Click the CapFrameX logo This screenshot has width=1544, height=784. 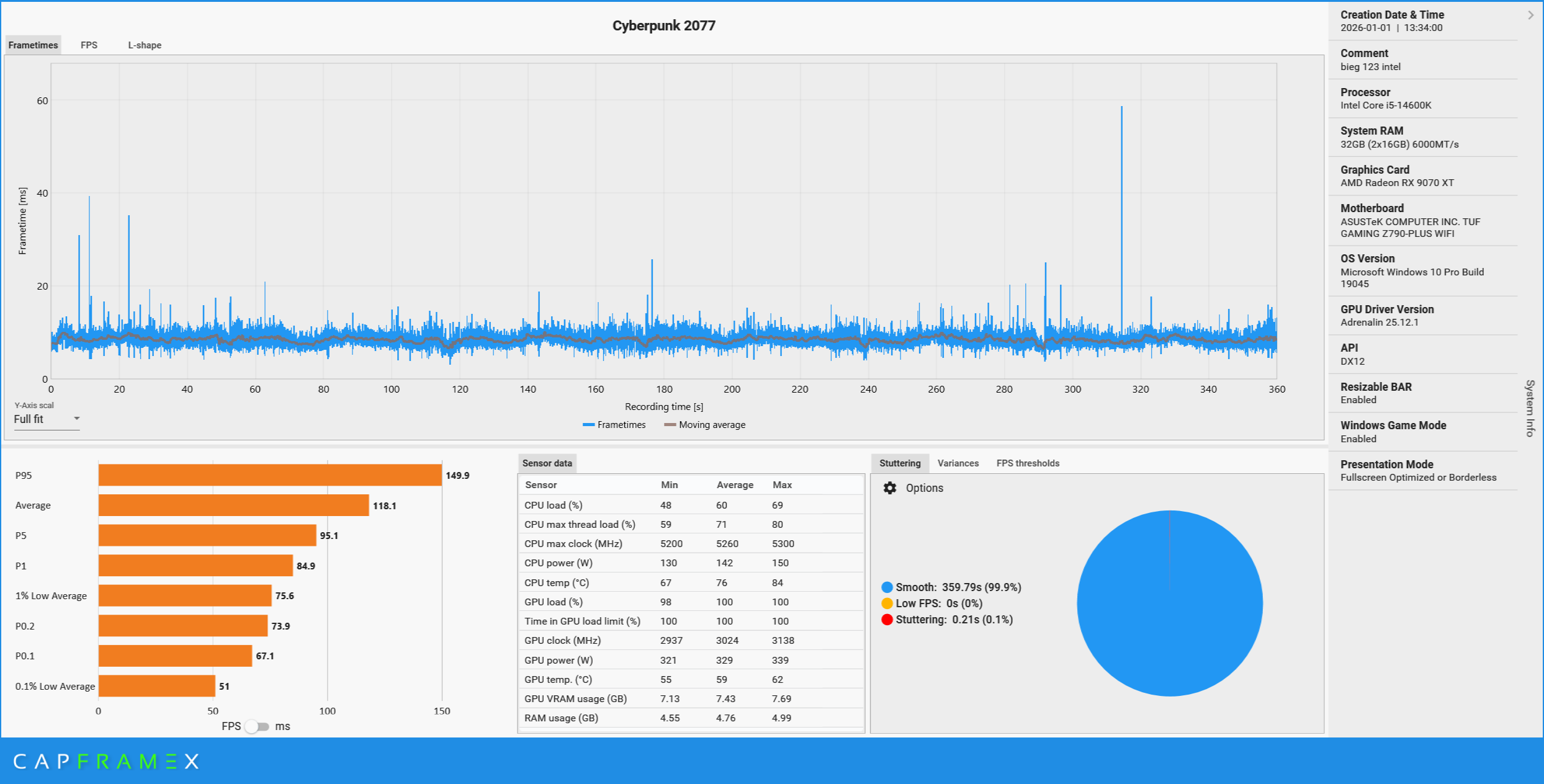click(x=106, y=762)
